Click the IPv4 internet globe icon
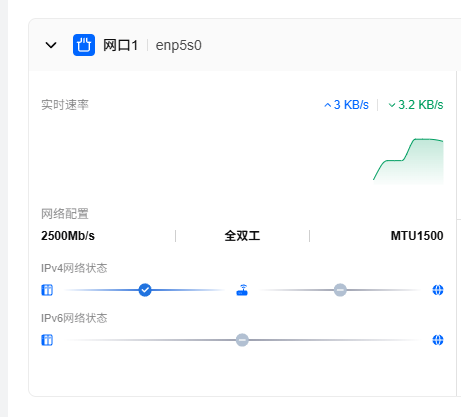The width and height of the screenshot is (461, 417). click(x=438, y=290)
